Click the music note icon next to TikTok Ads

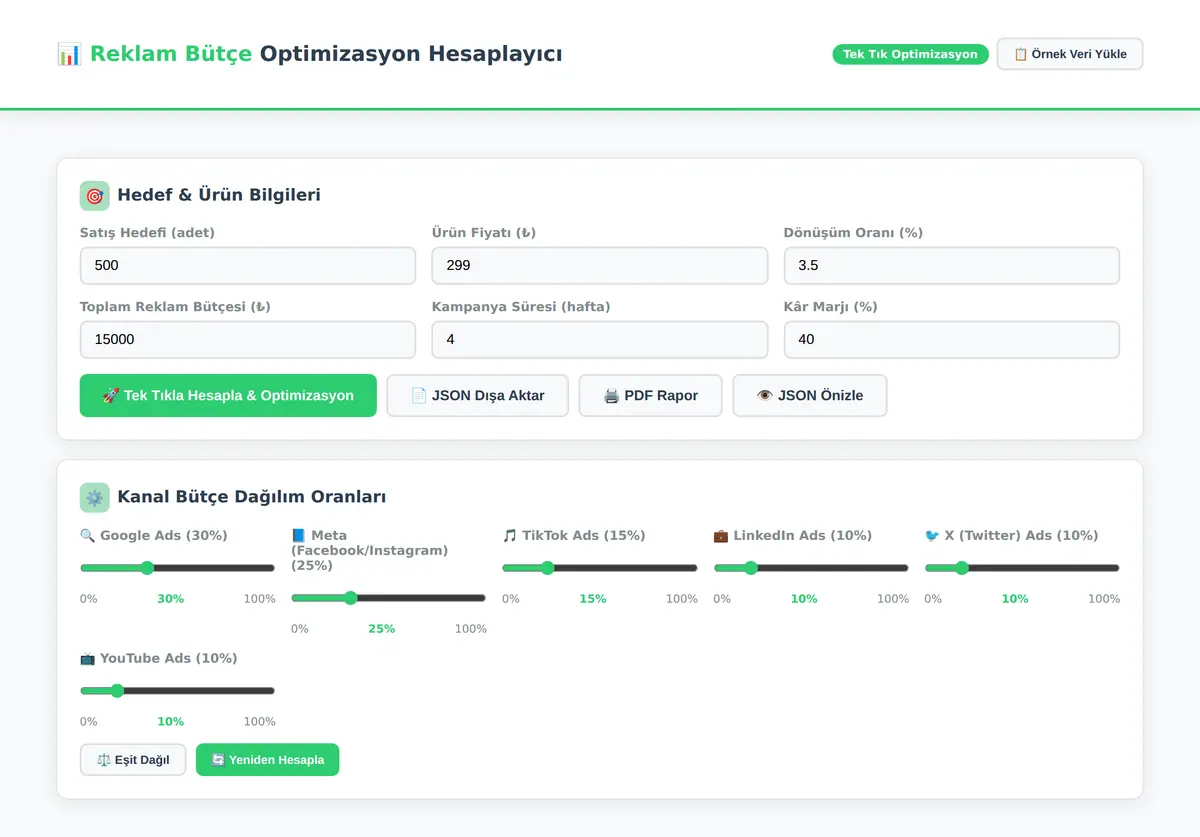coord(510,536)
